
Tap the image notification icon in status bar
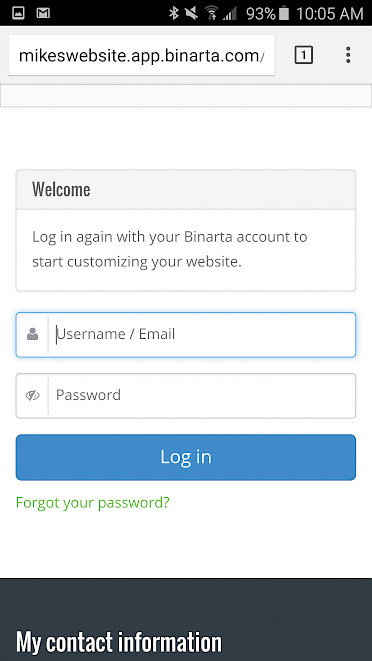[x=18, y=13]
